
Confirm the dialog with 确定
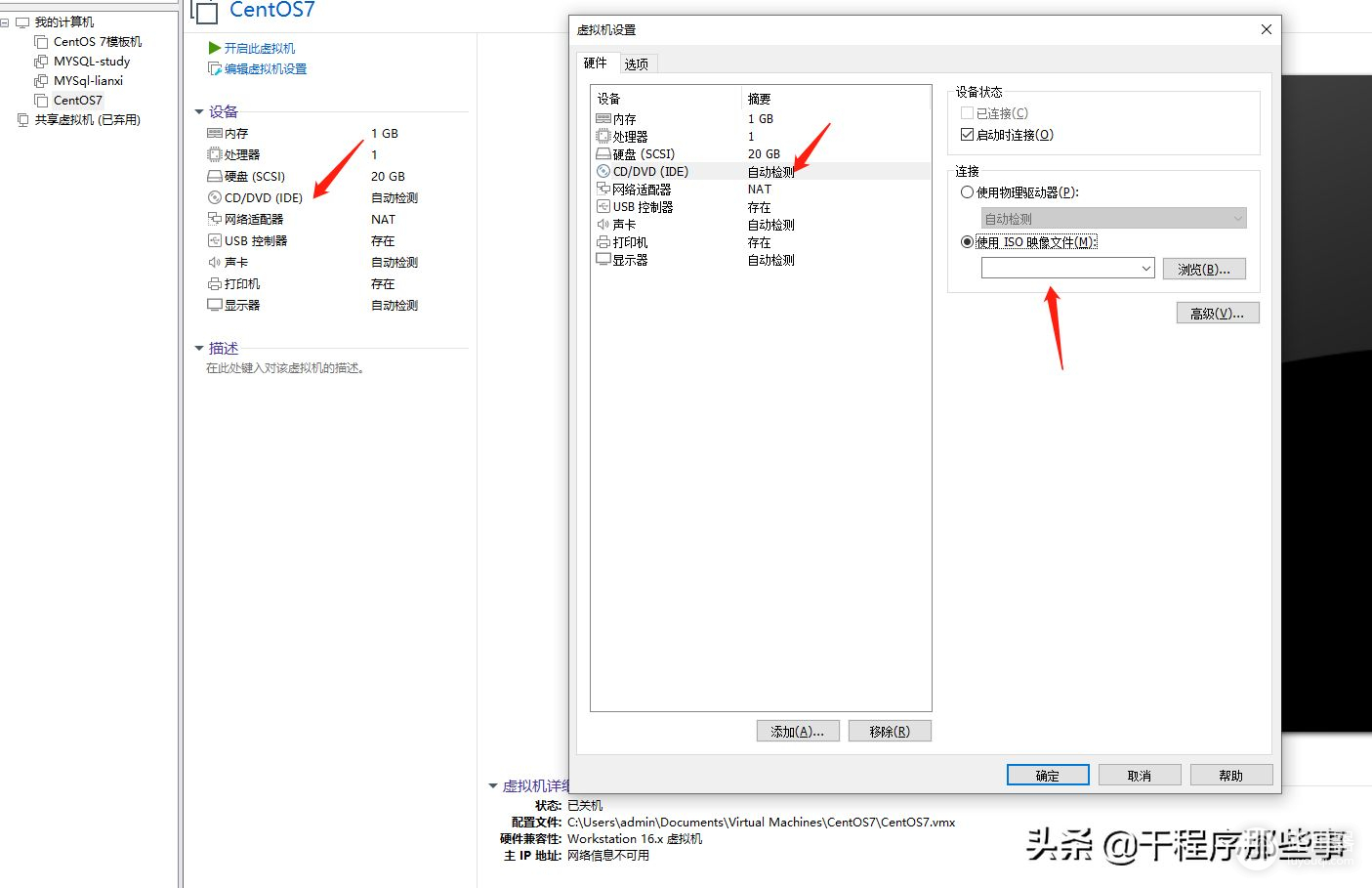click(x=1048, y=775)
